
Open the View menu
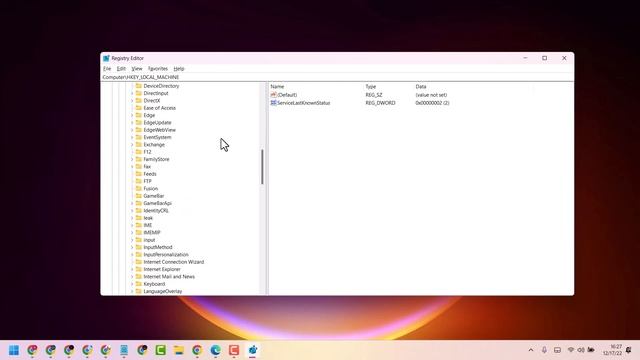click(x=137, y=69)
